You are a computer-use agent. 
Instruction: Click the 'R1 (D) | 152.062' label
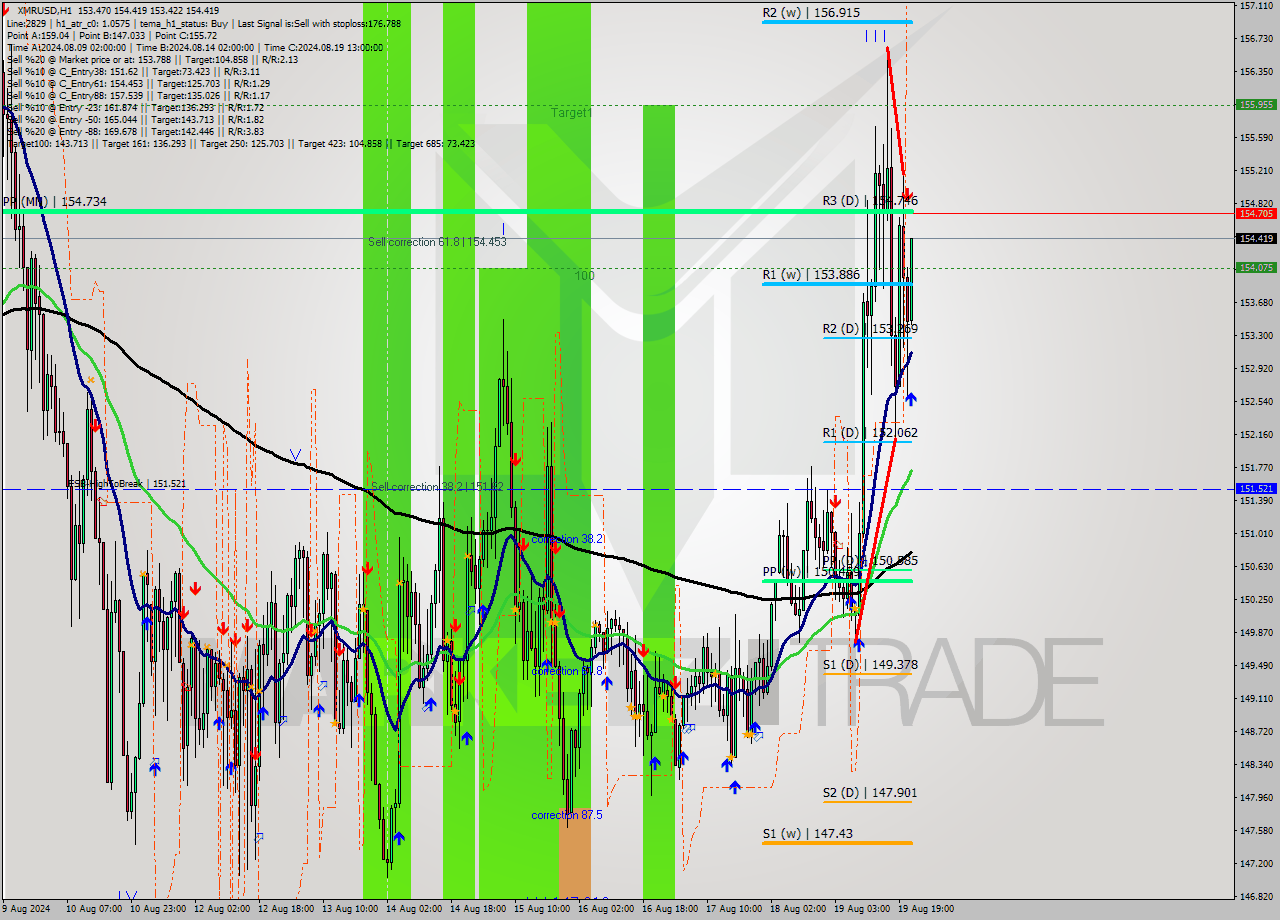pos(870,432)
